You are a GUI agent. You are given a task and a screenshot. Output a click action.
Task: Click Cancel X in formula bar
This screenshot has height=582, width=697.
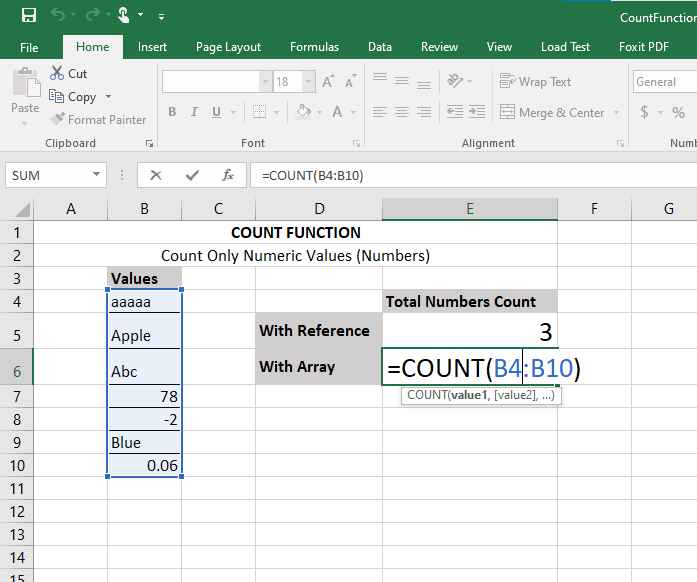coord(156,175)
